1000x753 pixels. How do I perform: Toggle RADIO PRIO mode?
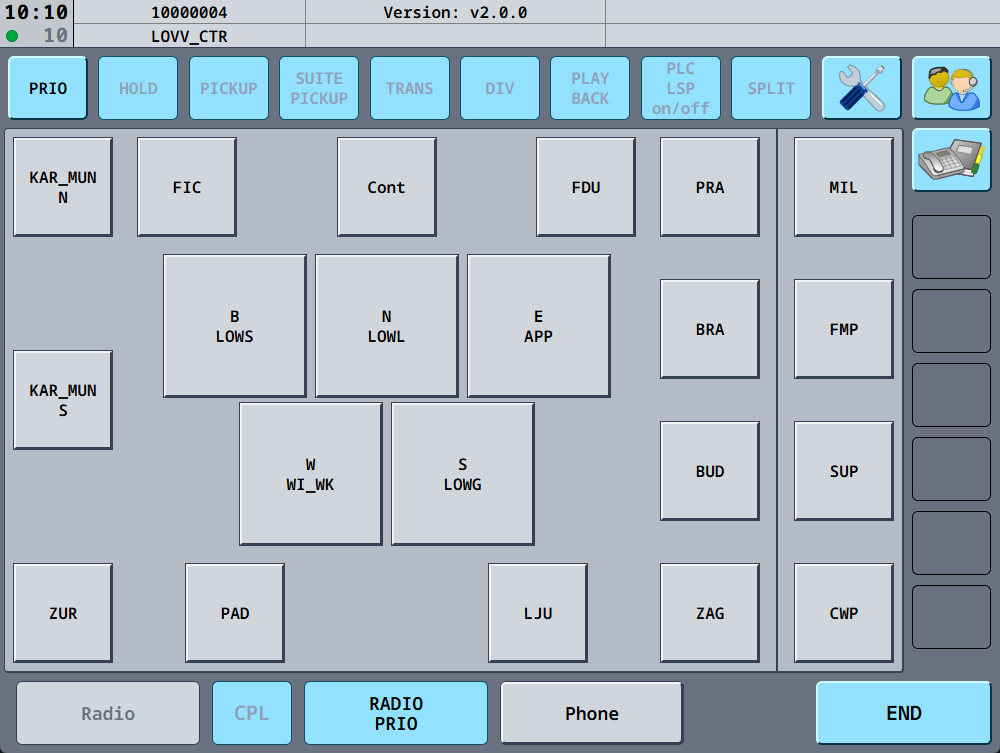(x=395, y=713)
